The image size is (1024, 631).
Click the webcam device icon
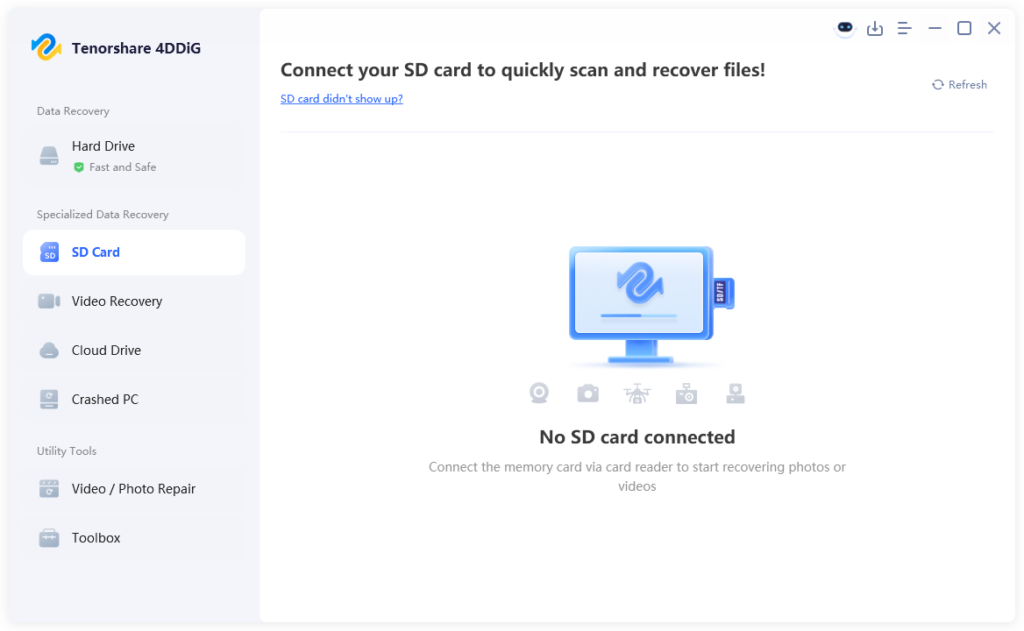click(538, 393)
